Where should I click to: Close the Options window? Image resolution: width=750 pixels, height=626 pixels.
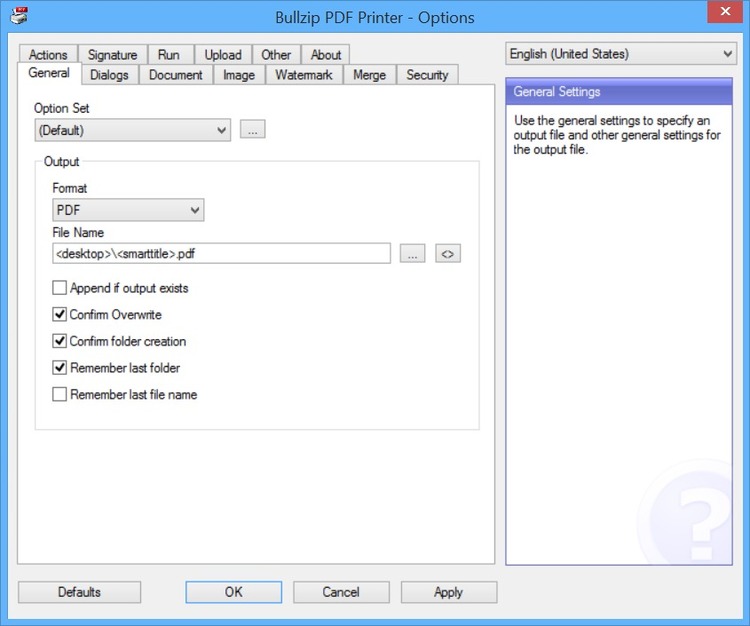[725, 11]
